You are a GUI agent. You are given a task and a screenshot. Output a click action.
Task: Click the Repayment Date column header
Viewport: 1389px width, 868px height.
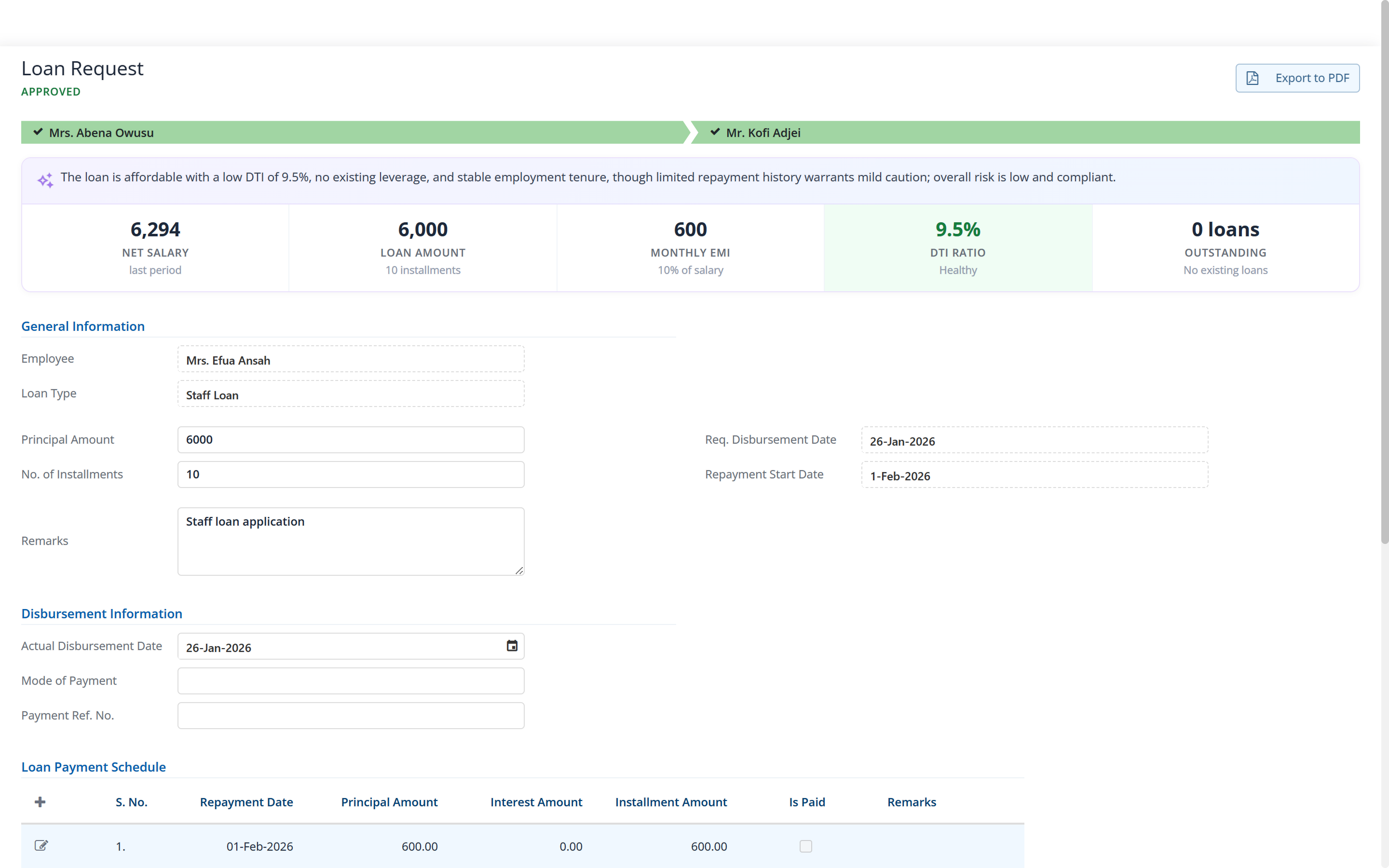click(x=246, y=802)
